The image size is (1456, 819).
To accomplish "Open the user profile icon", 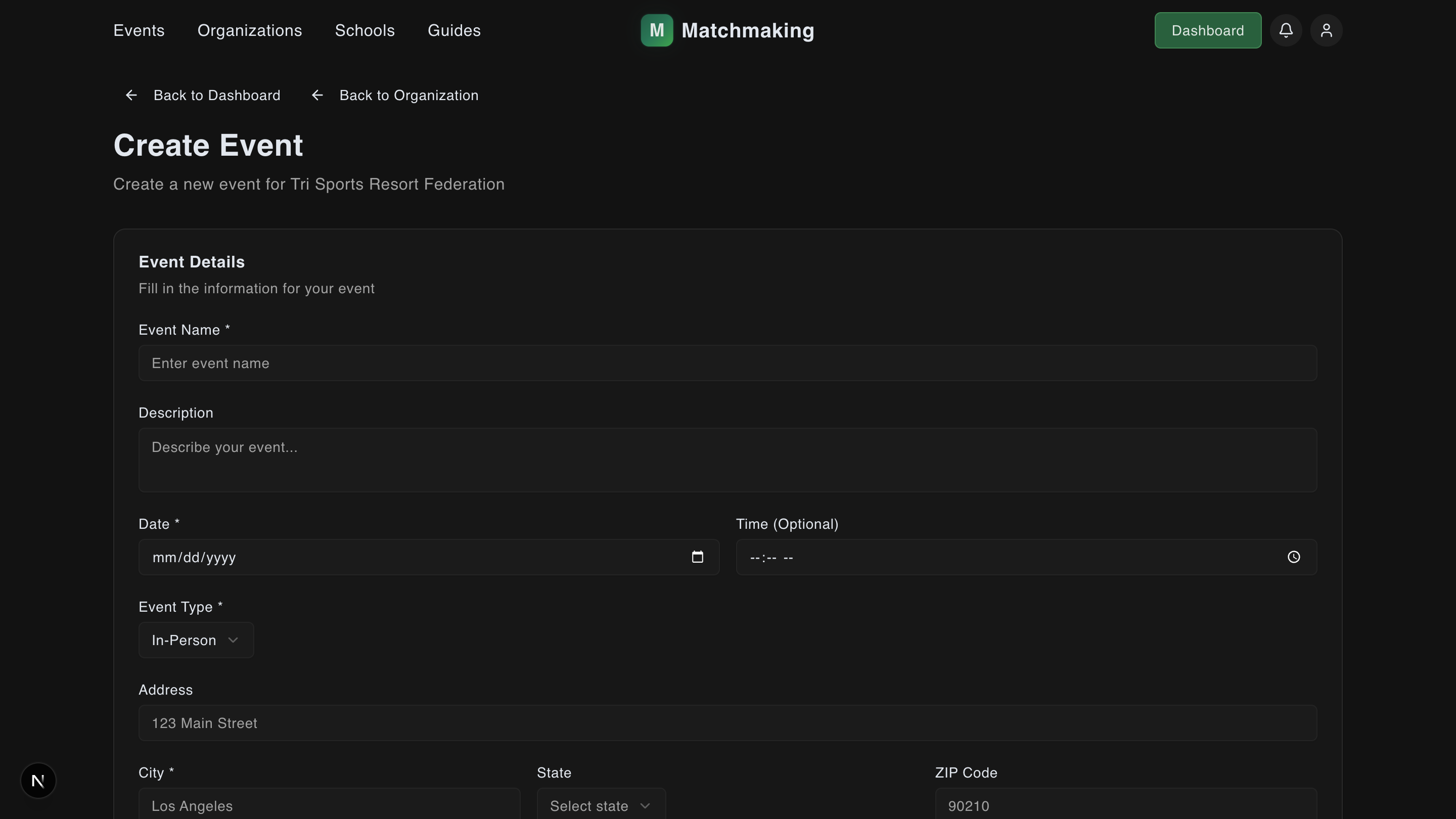I will [1326, 30].
